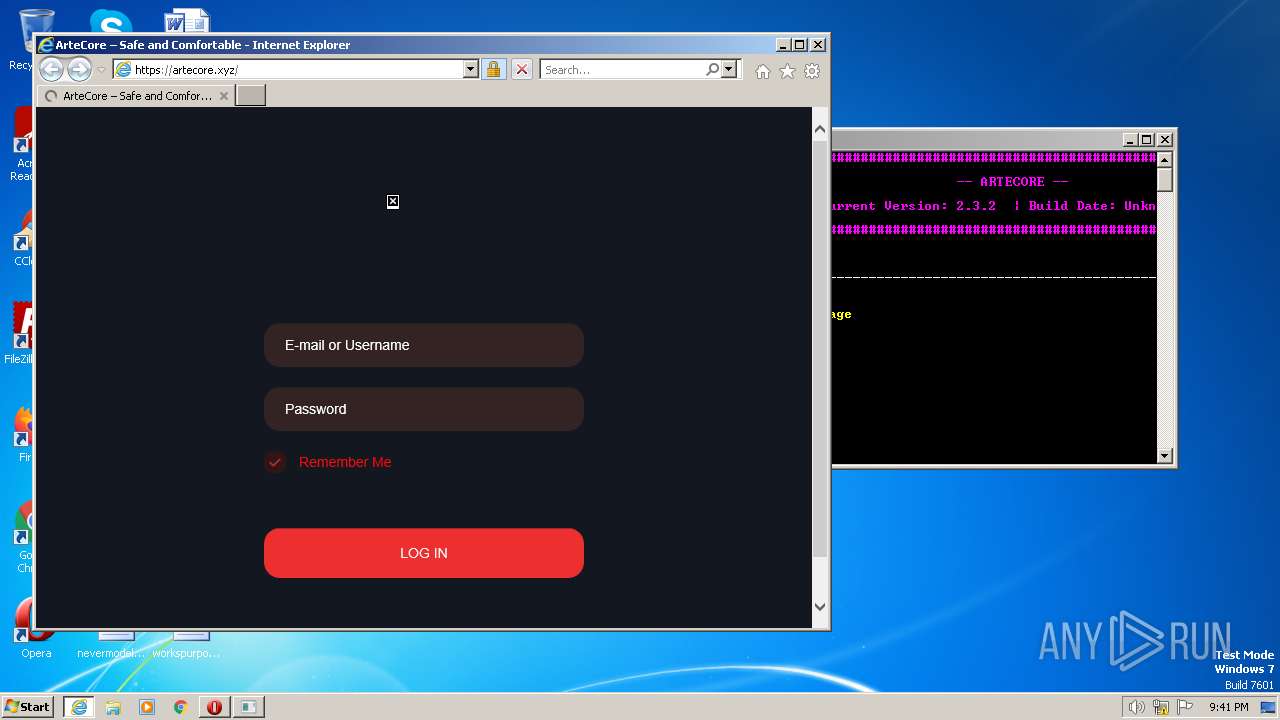Open the workspurpo desktop file
This screenshot has height=720, width=1280.
186,645
